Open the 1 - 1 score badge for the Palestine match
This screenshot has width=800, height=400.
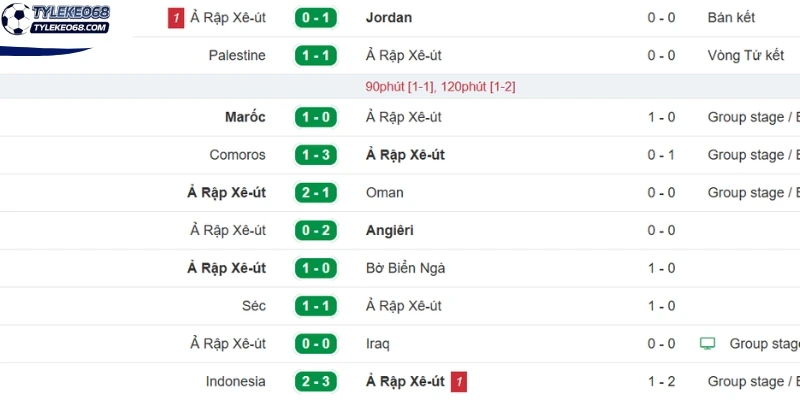[316, 56]
